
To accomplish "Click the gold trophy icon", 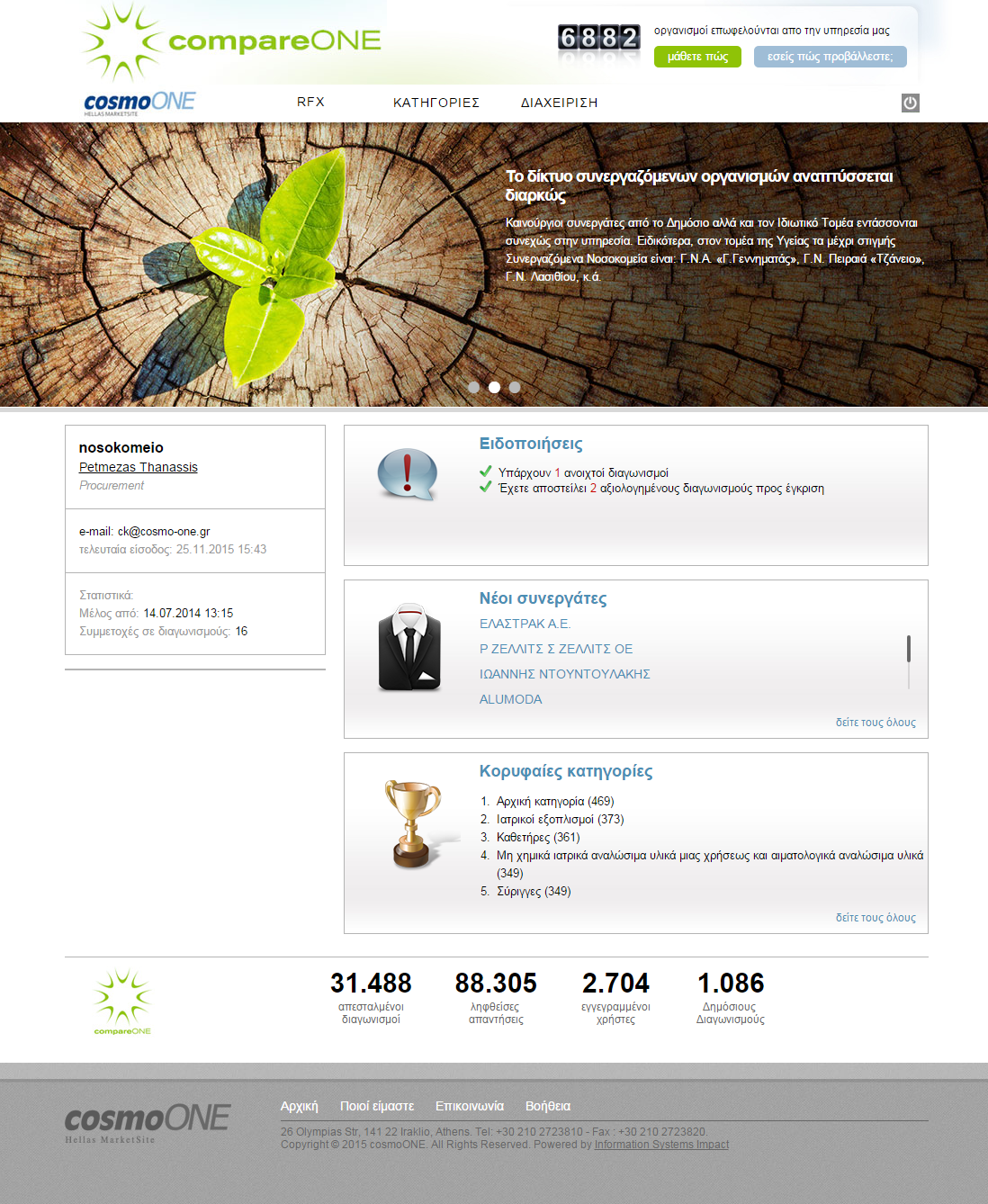I will [x=413, y=823].
